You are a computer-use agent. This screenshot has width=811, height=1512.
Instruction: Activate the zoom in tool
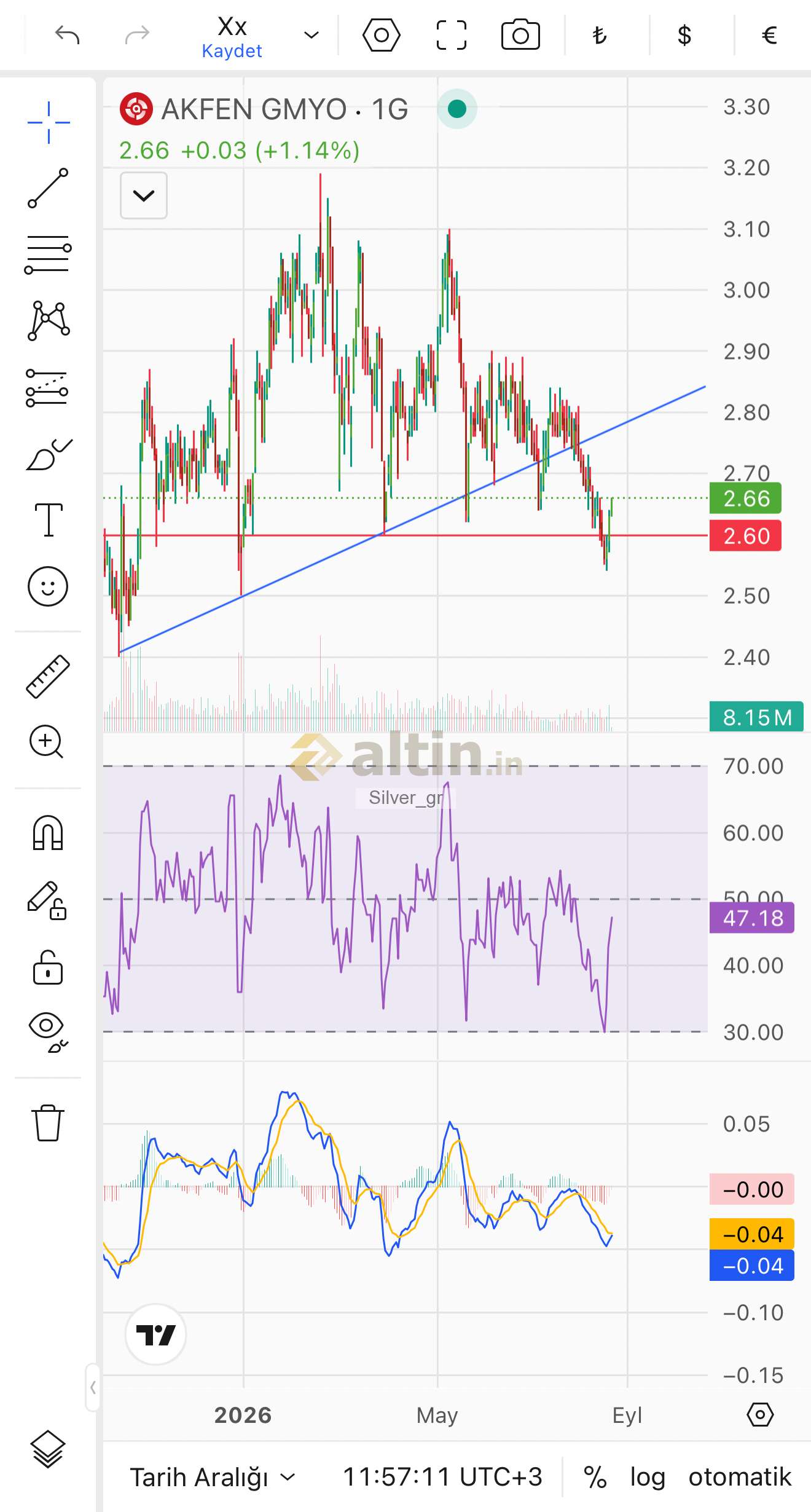[x=47, y=742]
